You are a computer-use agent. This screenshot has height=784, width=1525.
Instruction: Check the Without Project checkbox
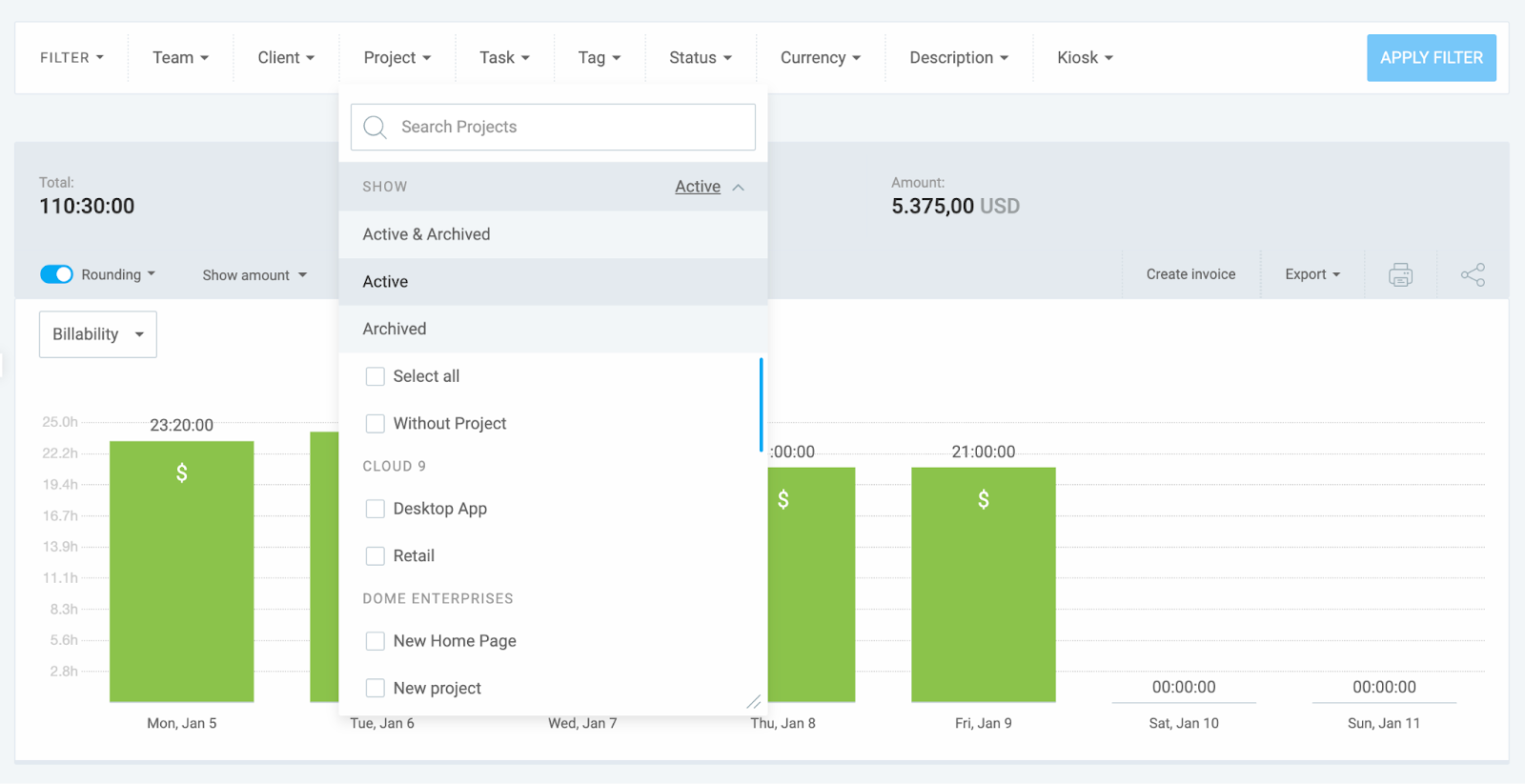376,423
